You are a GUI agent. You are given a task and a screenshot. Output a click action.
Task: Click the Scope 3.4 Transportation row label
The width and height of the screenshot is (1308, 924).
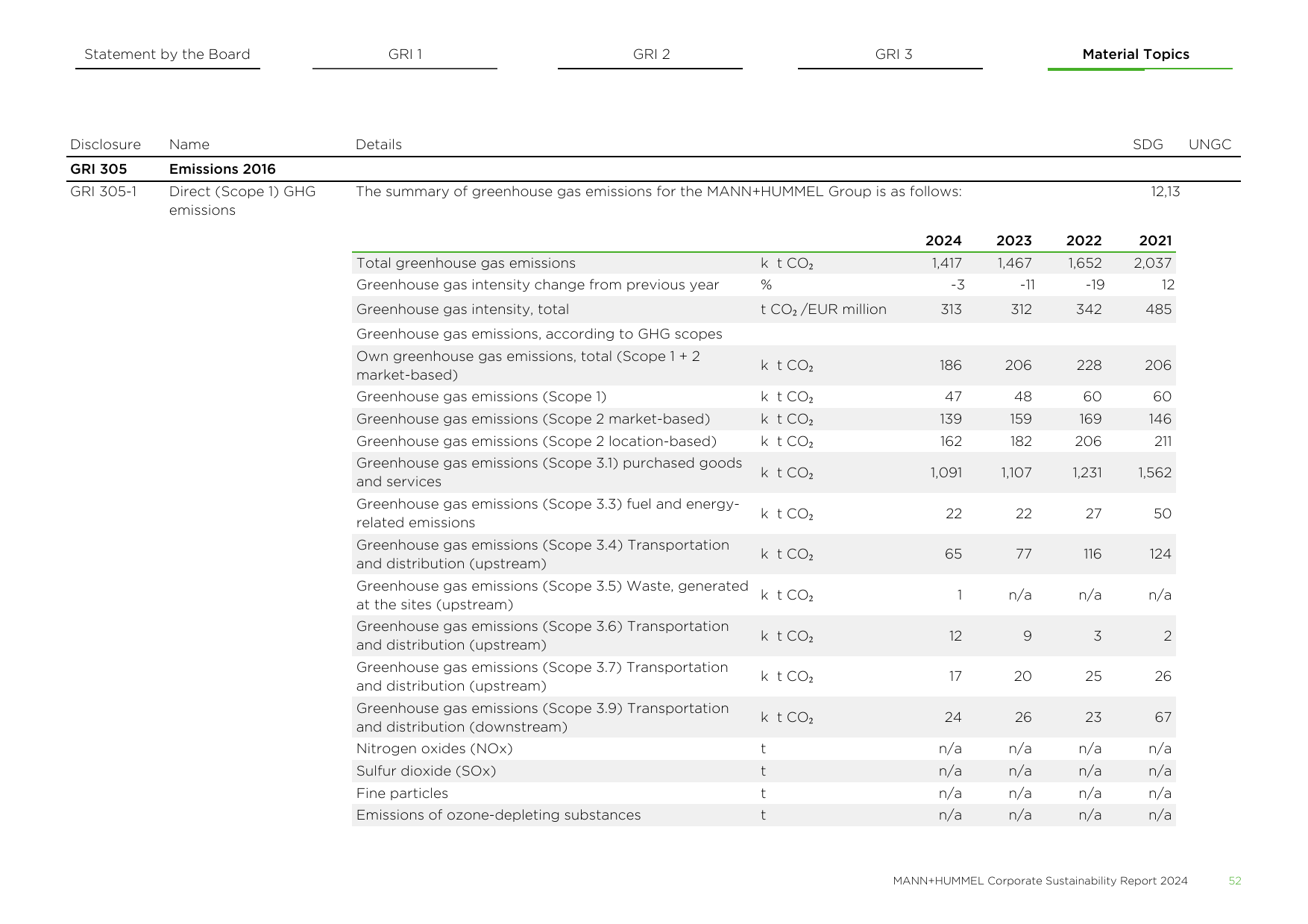tap(543, 554)
